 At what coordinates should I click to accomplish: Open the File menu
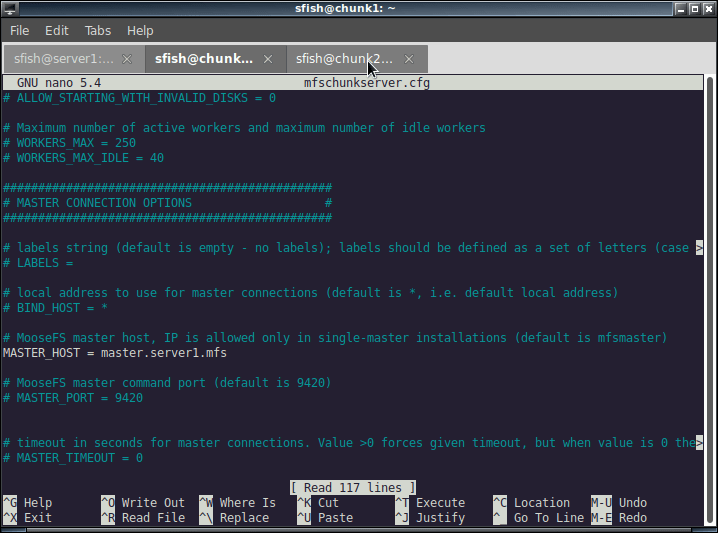[x=19, y=31]
